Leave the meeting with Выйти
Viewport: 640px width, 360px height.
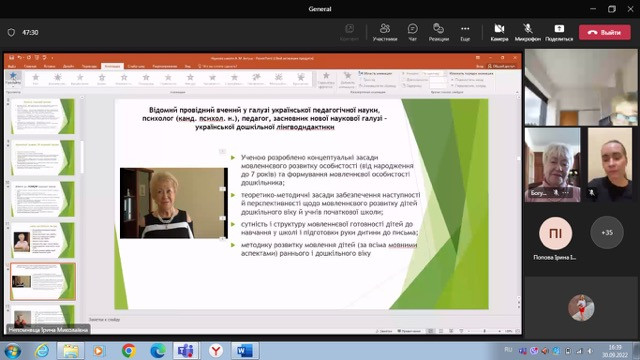click(604, 32)
